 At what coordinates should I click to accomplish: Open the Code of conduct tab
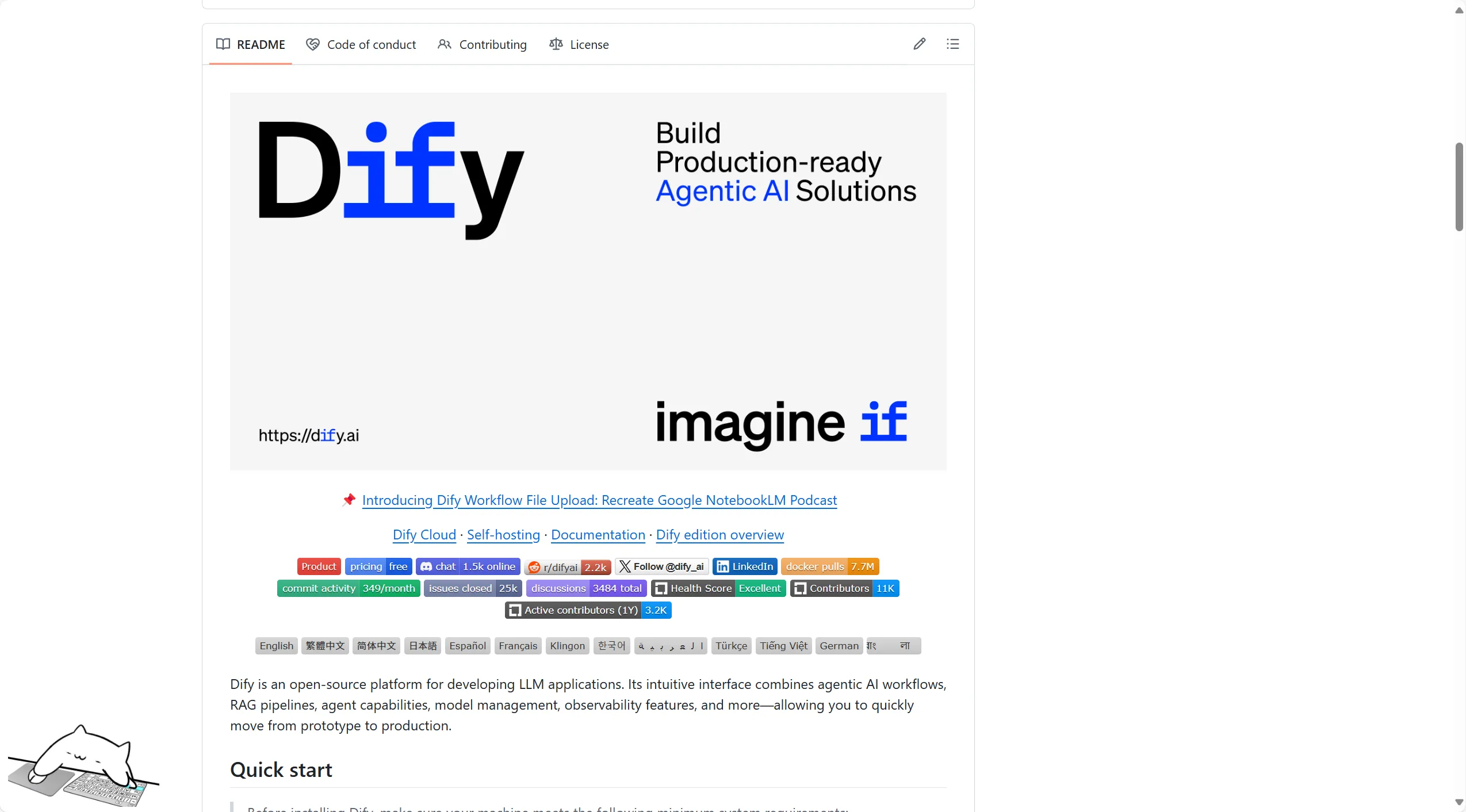click(x=361, y=44)
